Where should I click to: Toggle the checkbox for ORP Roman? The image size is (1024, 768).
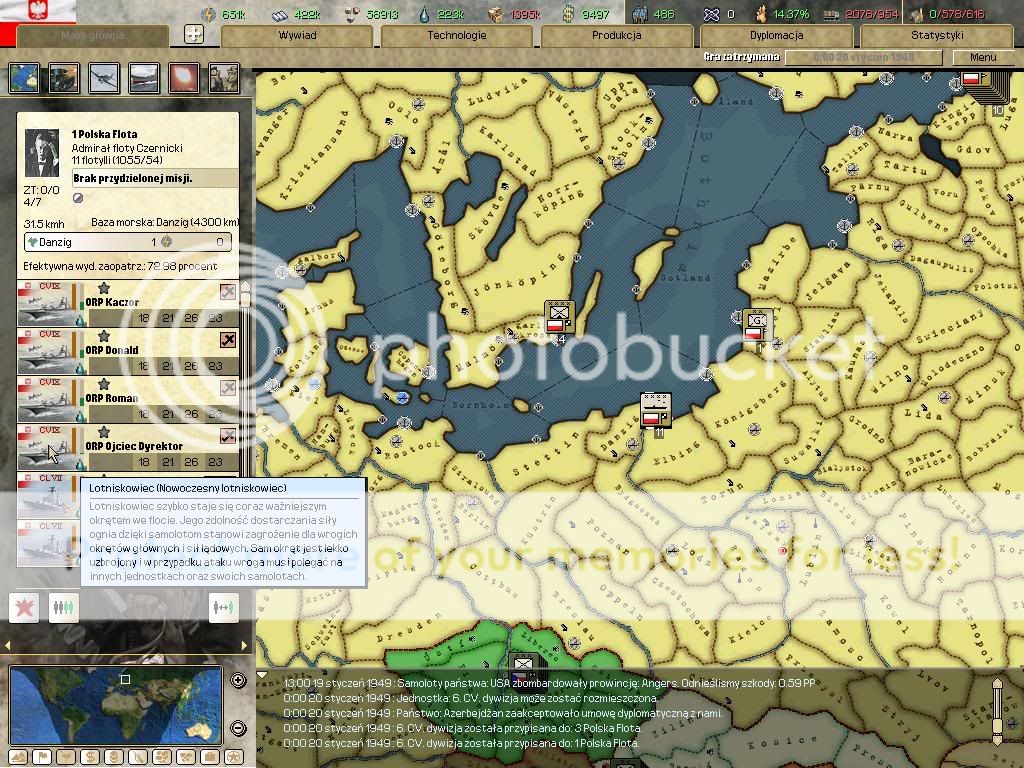click(x=228, y=388)
